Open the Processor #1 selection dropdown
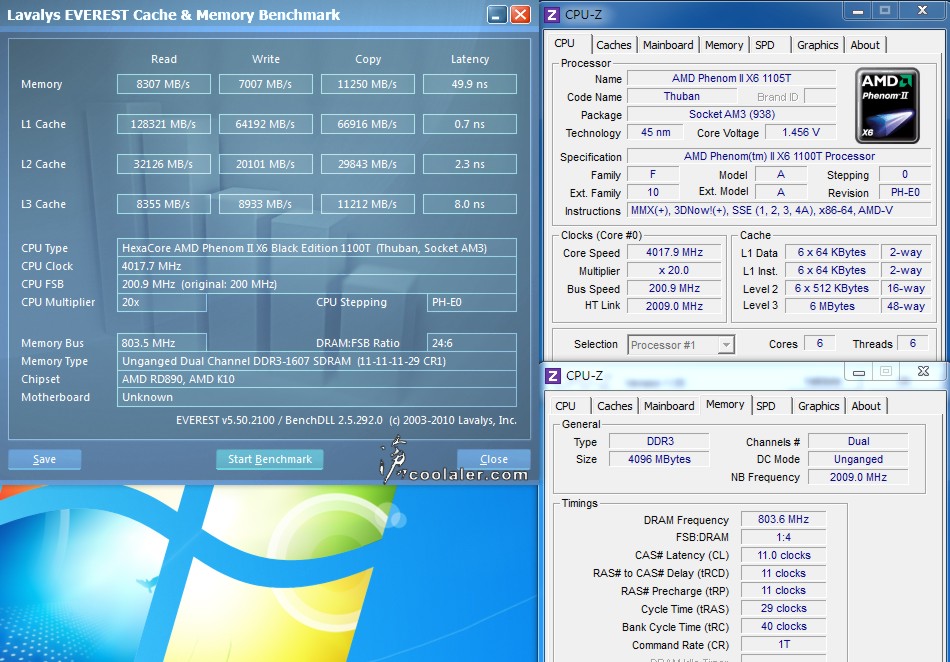This screenshot has width=950, height=662. [x=681, y=345]
